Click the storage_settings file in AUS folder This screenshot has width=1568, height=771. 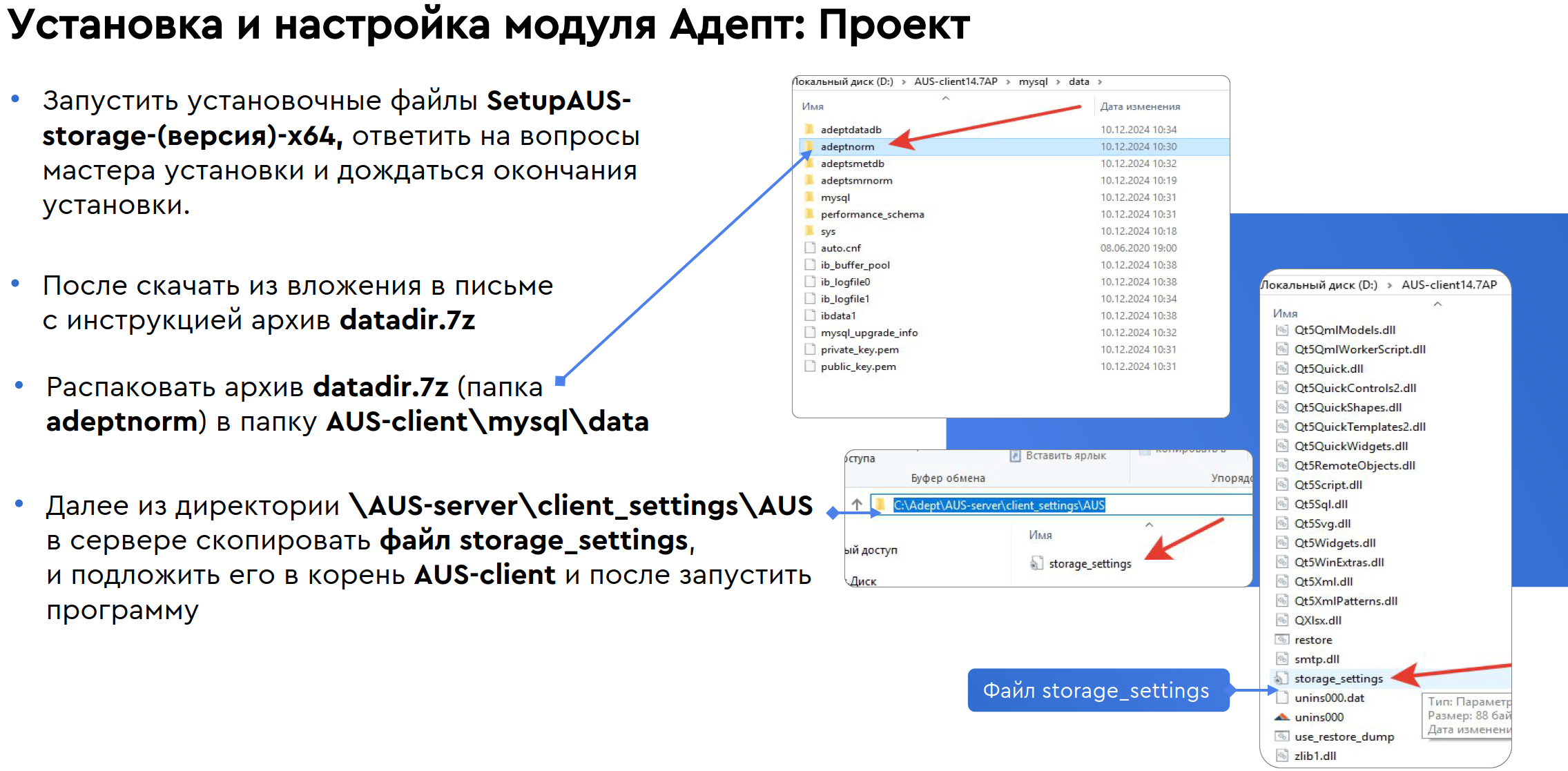[x=1090, y=564]
